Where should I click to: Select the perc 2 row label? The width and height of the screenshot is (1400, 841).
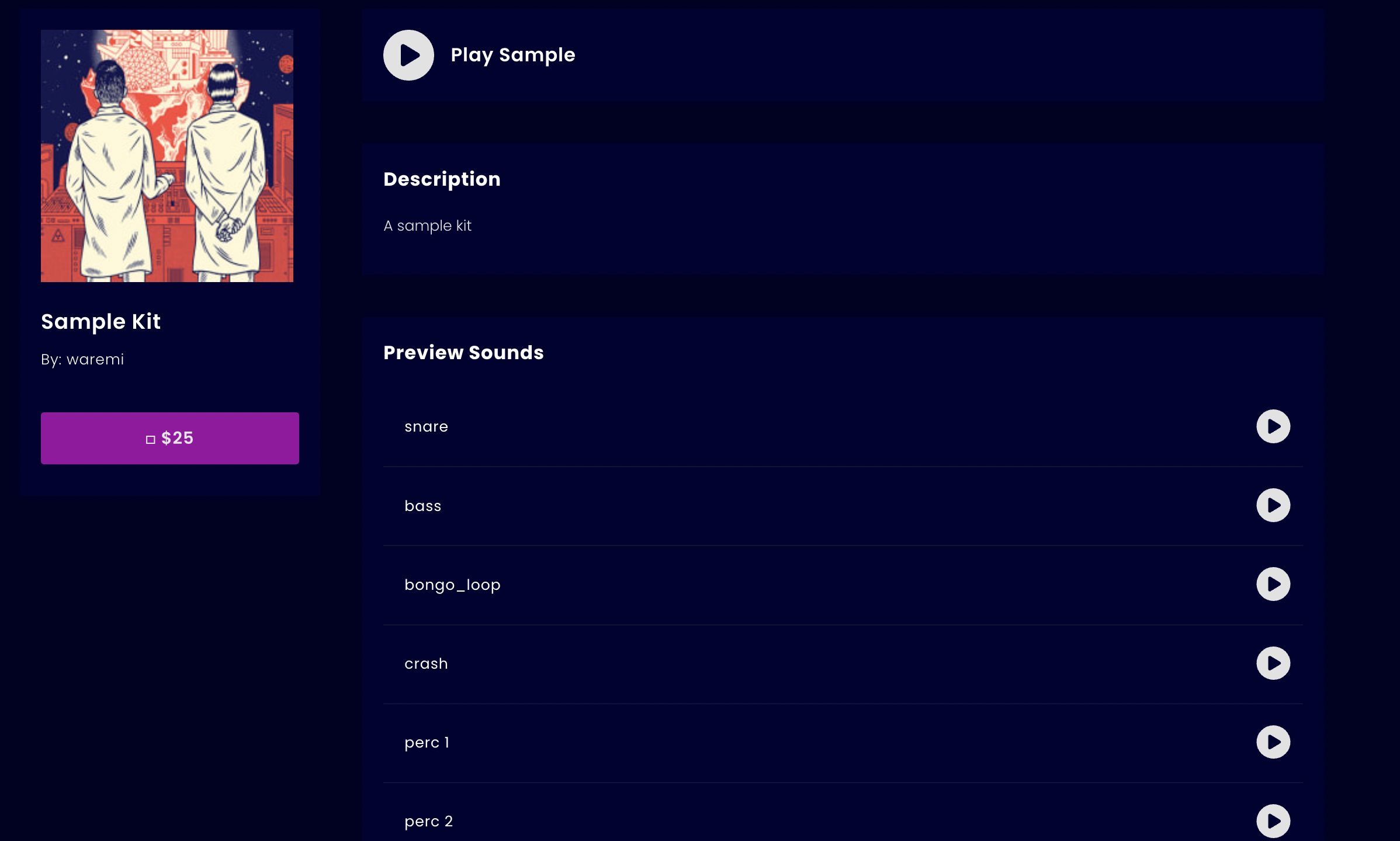tap(428, 822)
